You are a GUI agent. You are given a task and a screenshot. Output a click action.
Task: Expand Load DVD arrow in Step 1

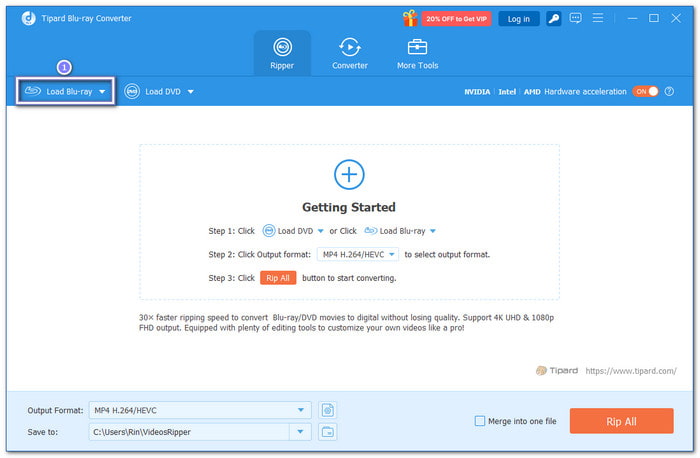click(321, 231)
